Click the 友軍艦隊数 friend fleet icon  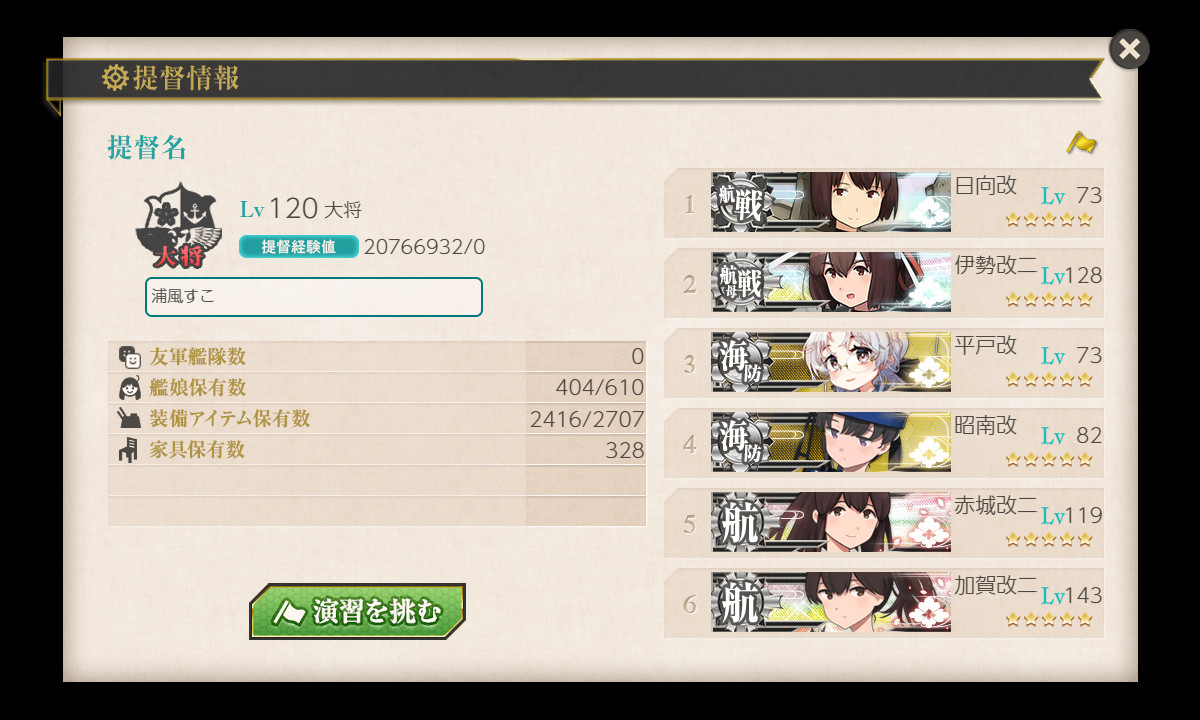[128, 357]
